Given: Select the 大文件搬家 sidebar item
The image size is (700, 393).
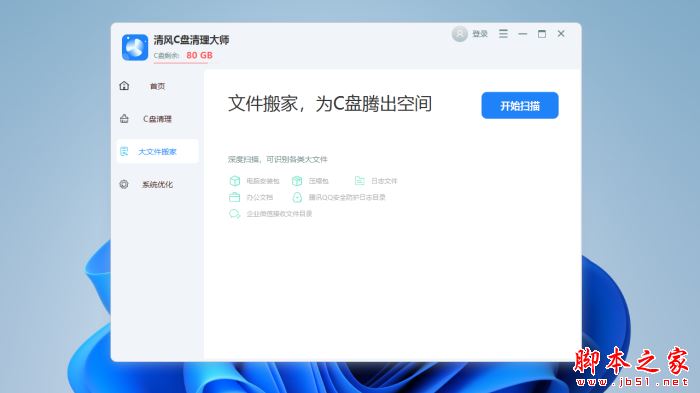Looking at the screenshot, I should coord(157,151).
